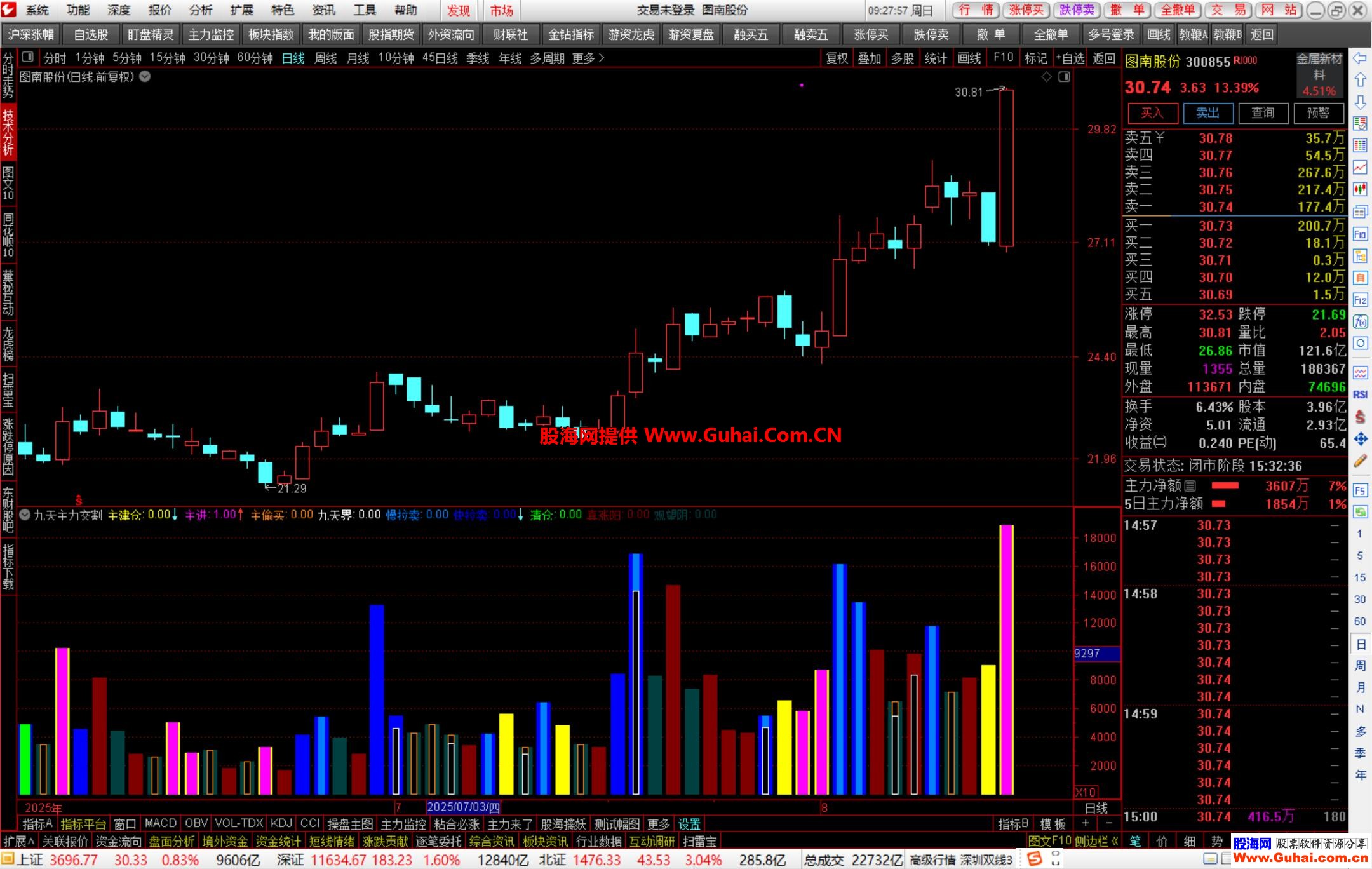Expand the dropdown next to 图南股份(日线,前复权)
Screen dimensions: 1372x869
click(x=145, y=77)
